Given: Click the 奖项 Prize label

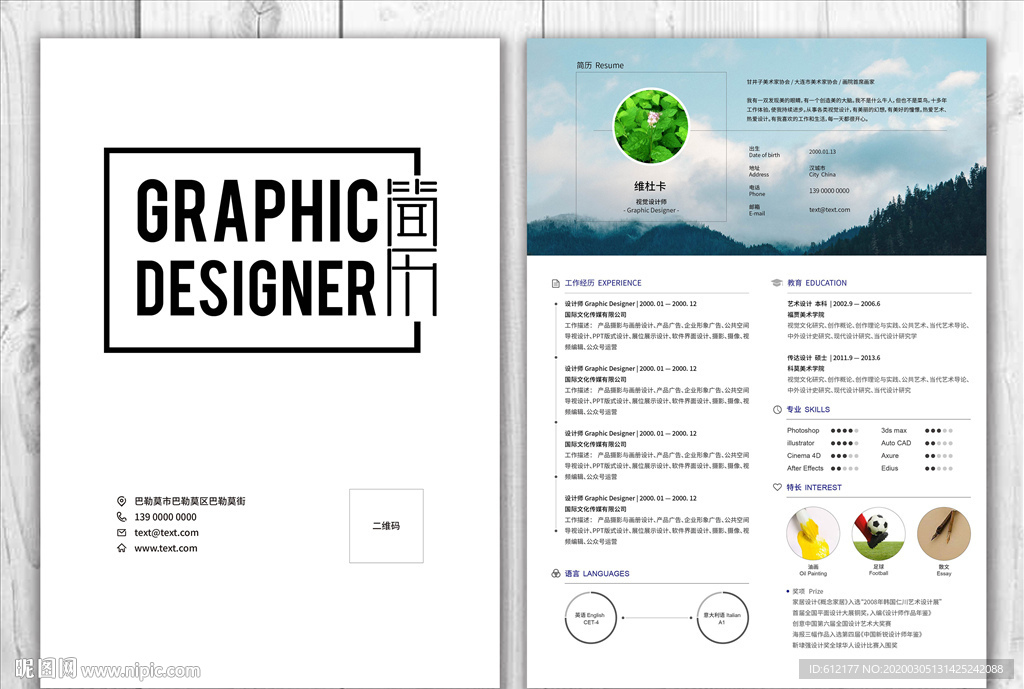Looking at the screenshot, I should point(808,591).
